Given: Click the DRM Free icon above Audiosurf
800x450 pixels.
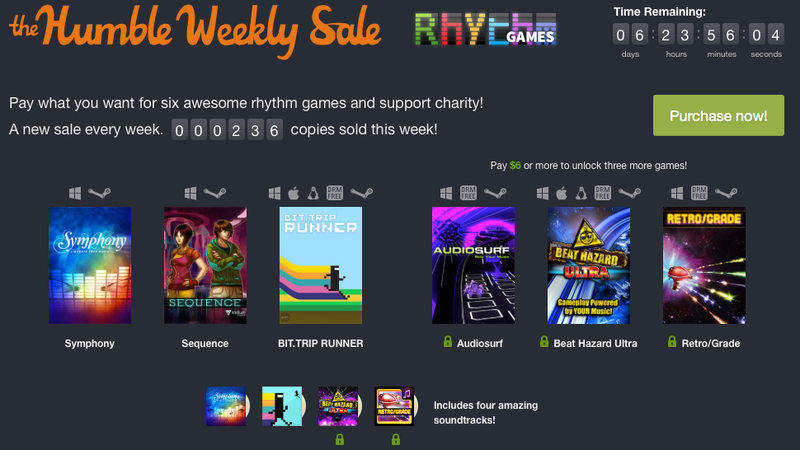Looking at the screenshot, I should (468, 193).
